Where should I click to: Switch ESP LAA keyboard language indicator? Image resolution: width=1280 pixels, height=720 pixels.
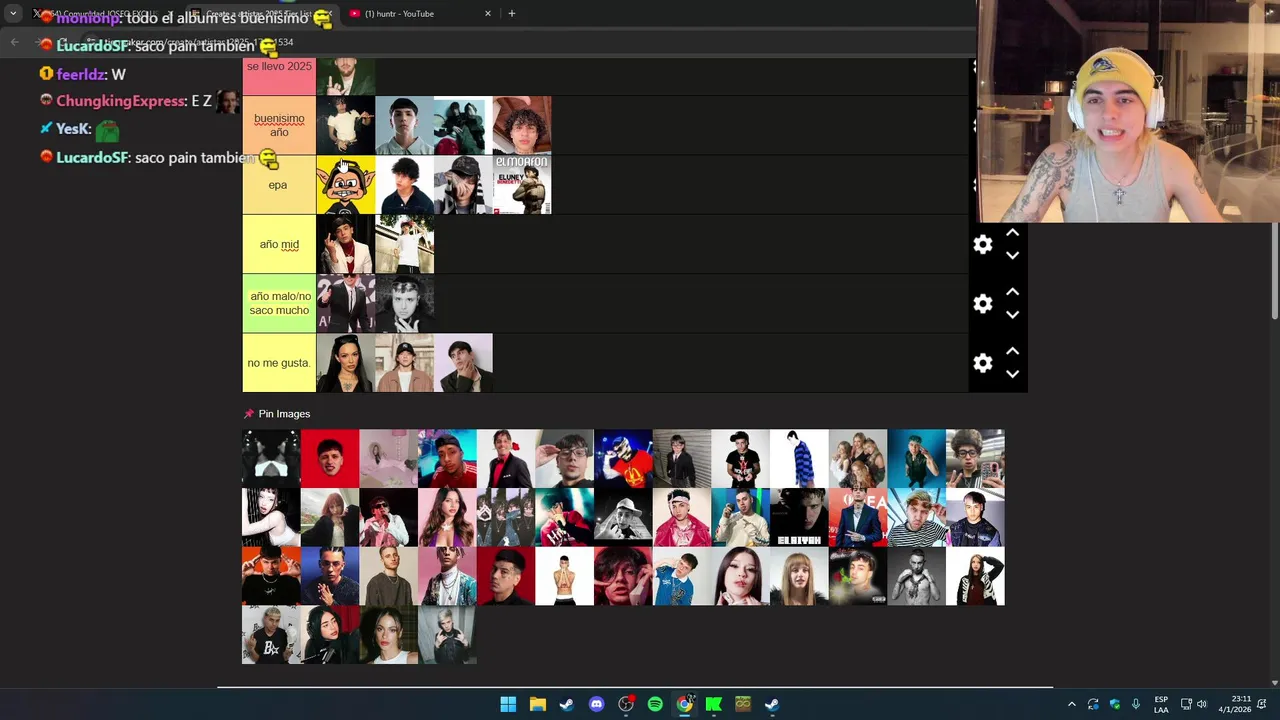click(1161, 704)
